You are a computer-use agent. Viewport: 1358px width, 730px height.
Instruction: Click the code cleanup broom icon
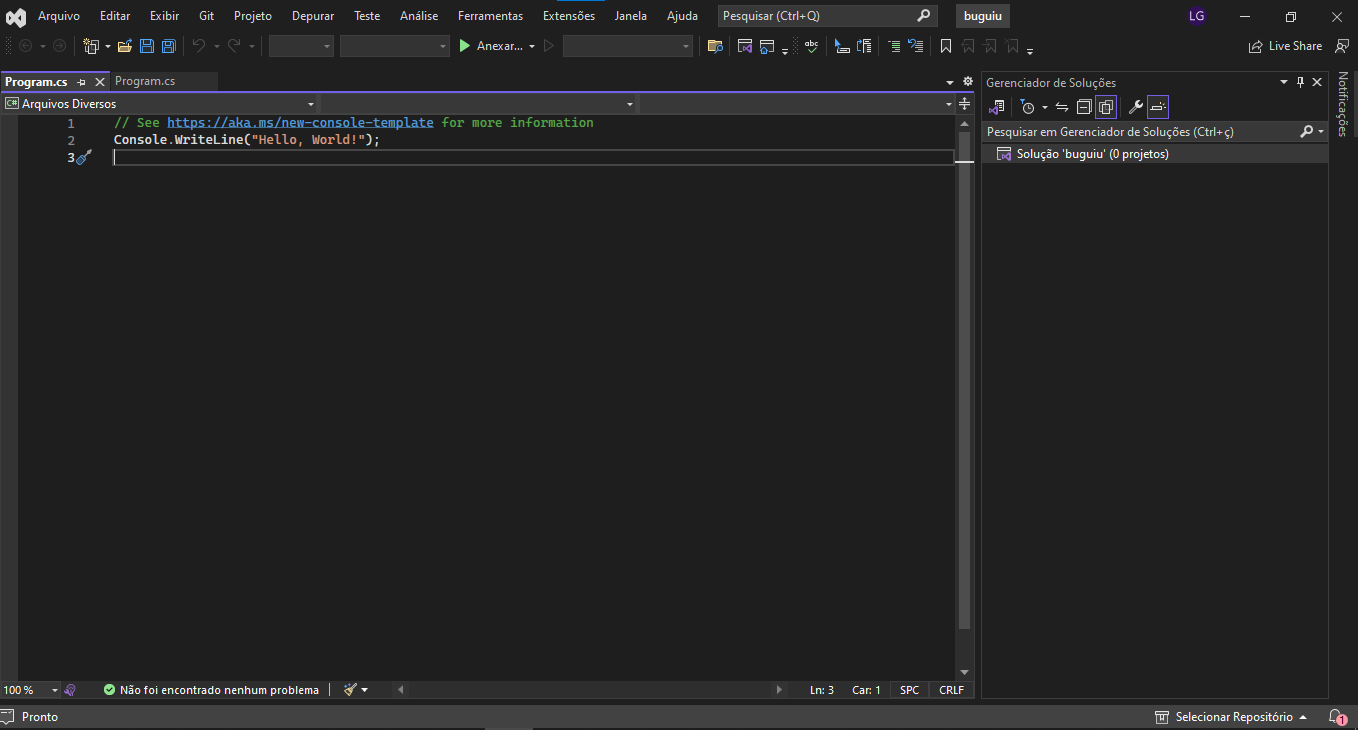coord(350,690)
